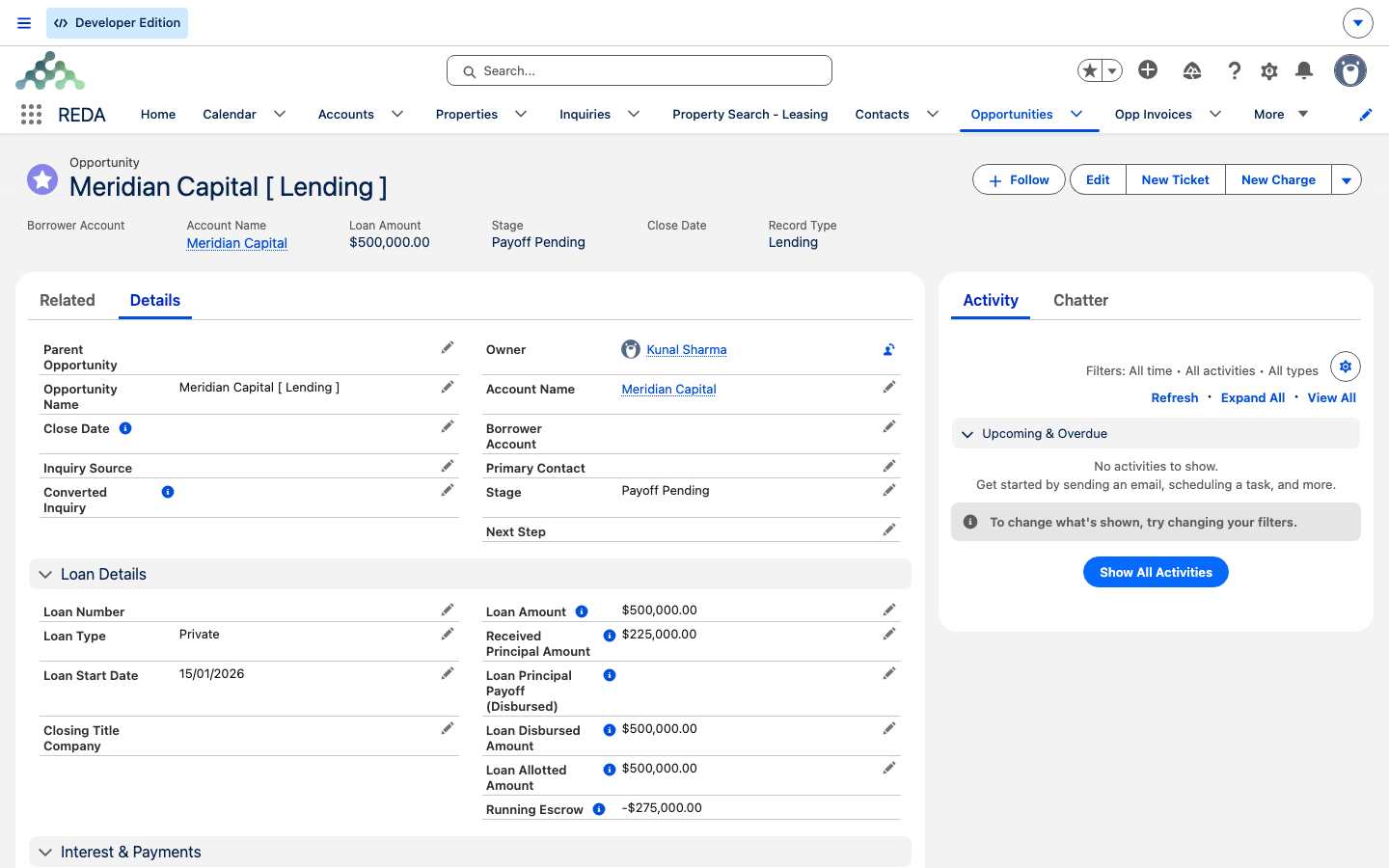The image size is (1389, 868).
Task: Click the Follow button
Action: [x=1019, y=179]
